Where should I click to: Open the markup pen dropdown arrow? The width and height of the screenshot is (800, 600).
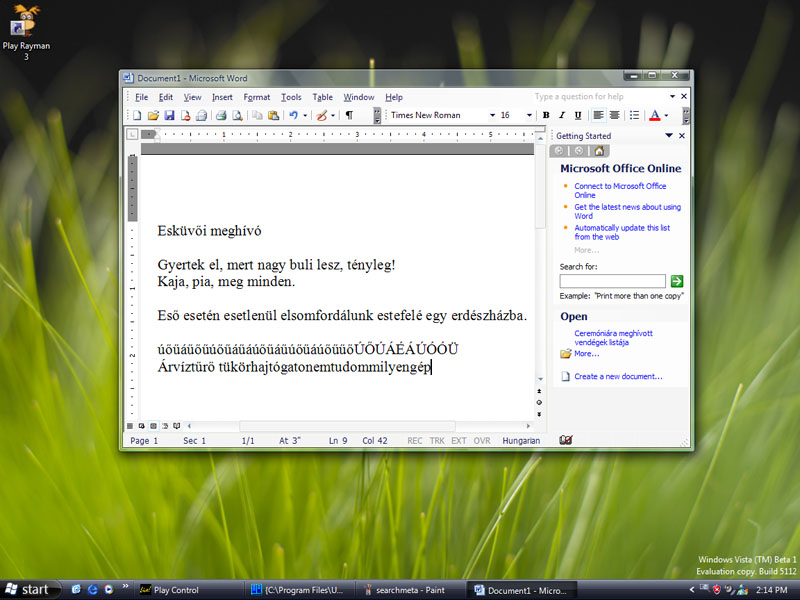333,115
